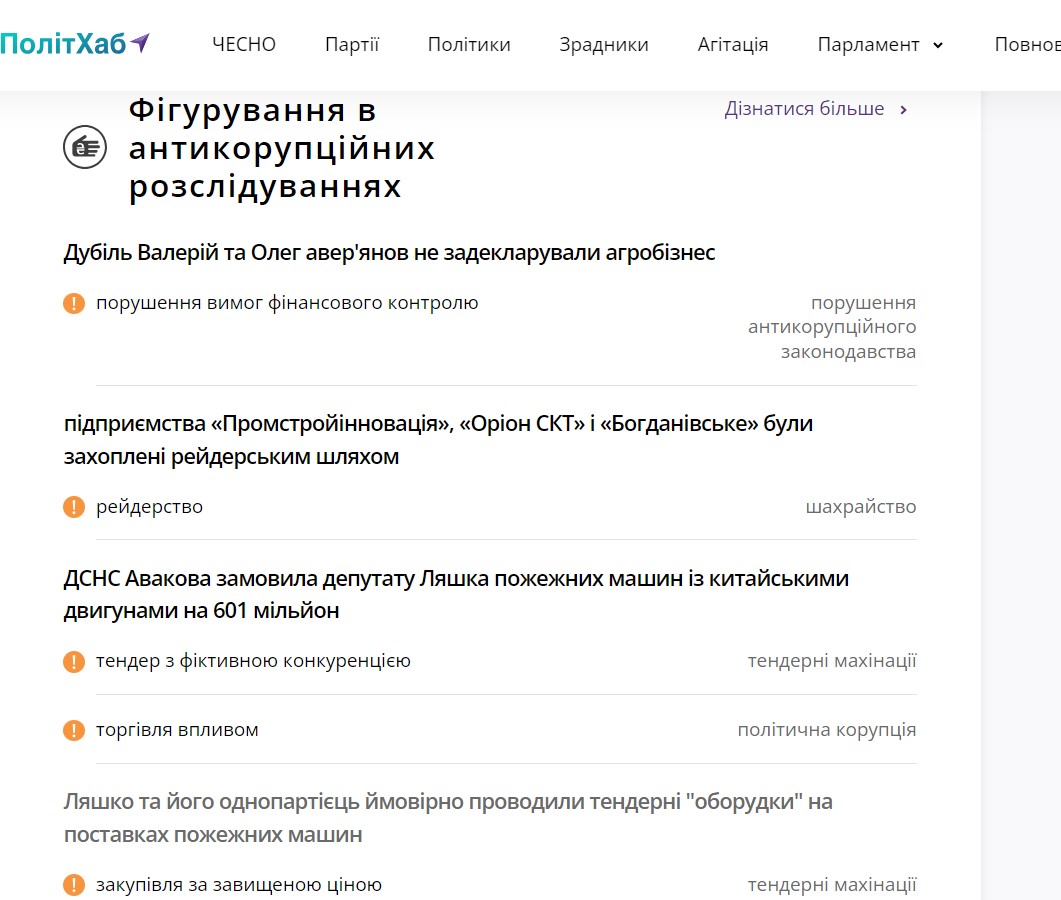Click warning icon beside тендер з фіктивною конкуренцією

tap(74, 661)
